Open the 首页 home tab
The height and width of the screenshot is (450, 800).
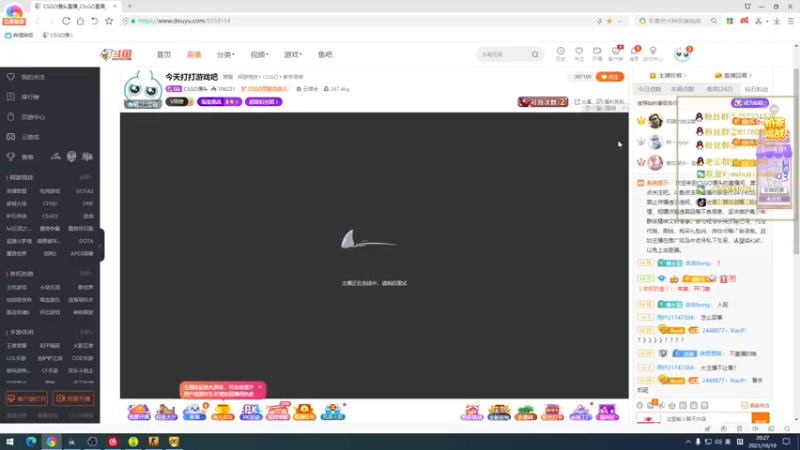(x=164, y=55)
